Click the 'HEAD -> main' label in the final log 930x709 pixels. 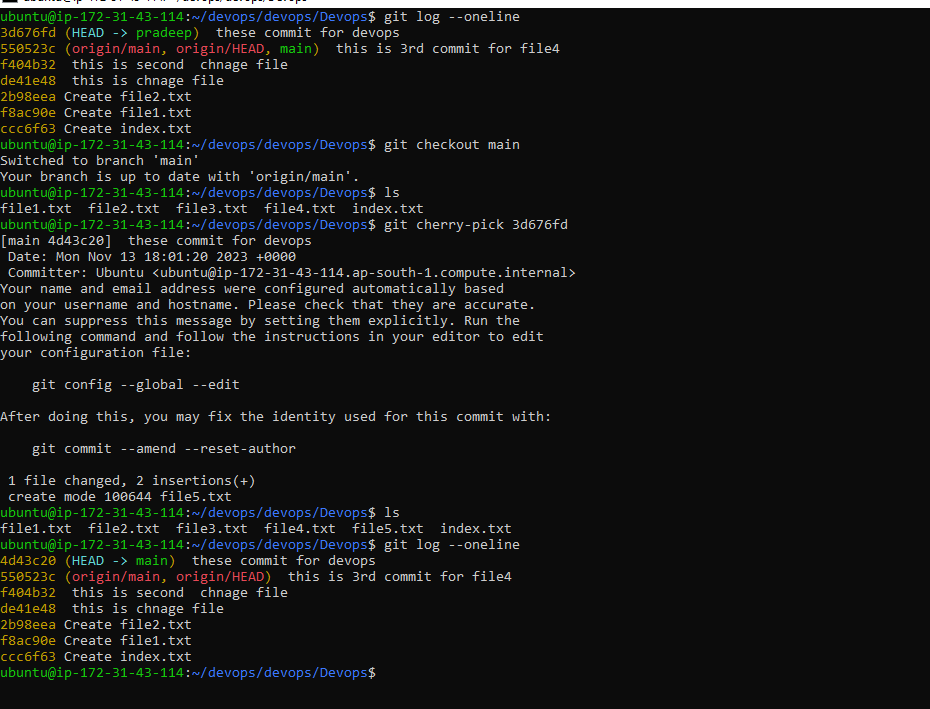point(120,561)
